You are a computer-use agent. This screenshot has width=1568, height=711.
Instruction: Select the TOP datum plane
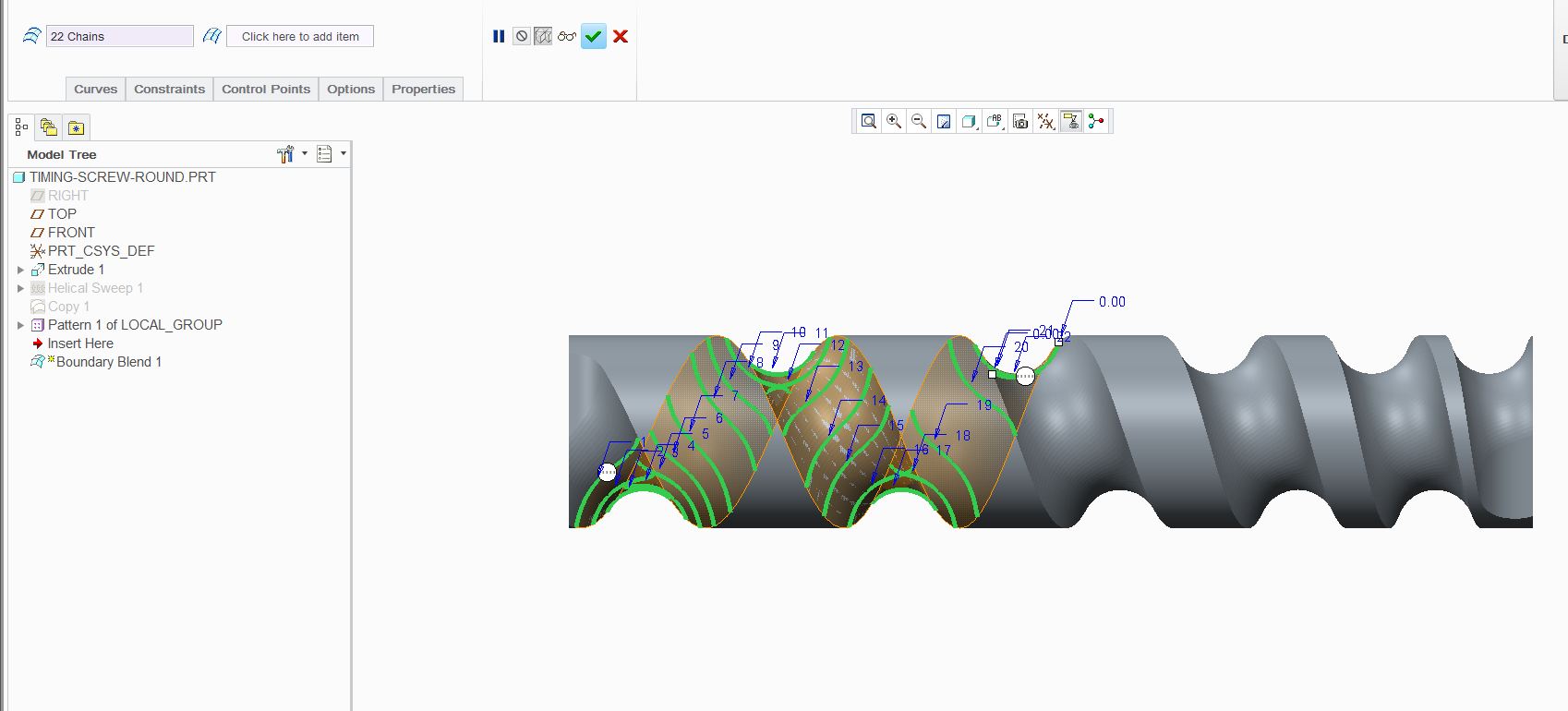pos(62,214)
